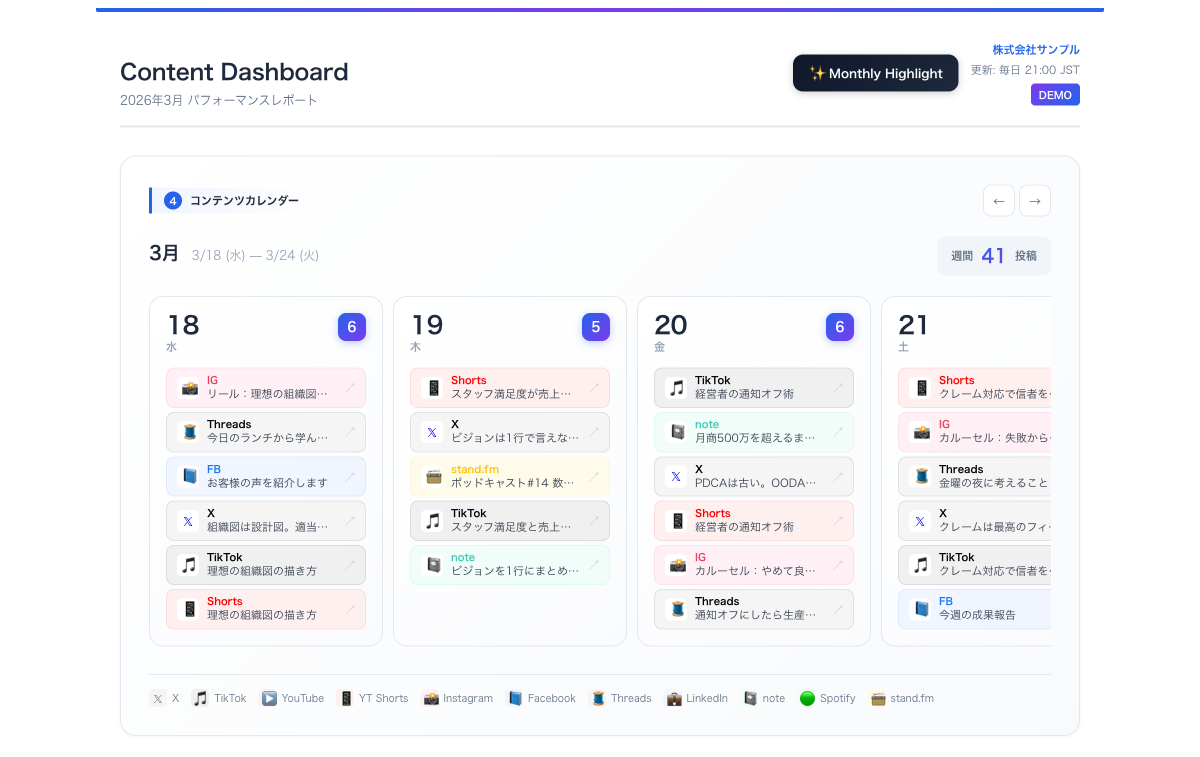Open the Monthly Highlight button
The image size is (1200, 757).
tap(875, 73)
